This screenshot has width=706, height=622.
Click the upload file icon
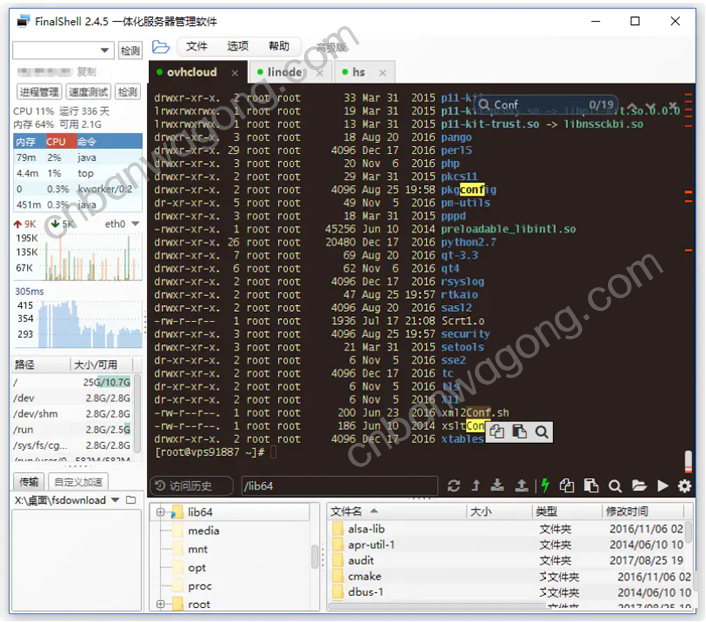click(521, 485)
